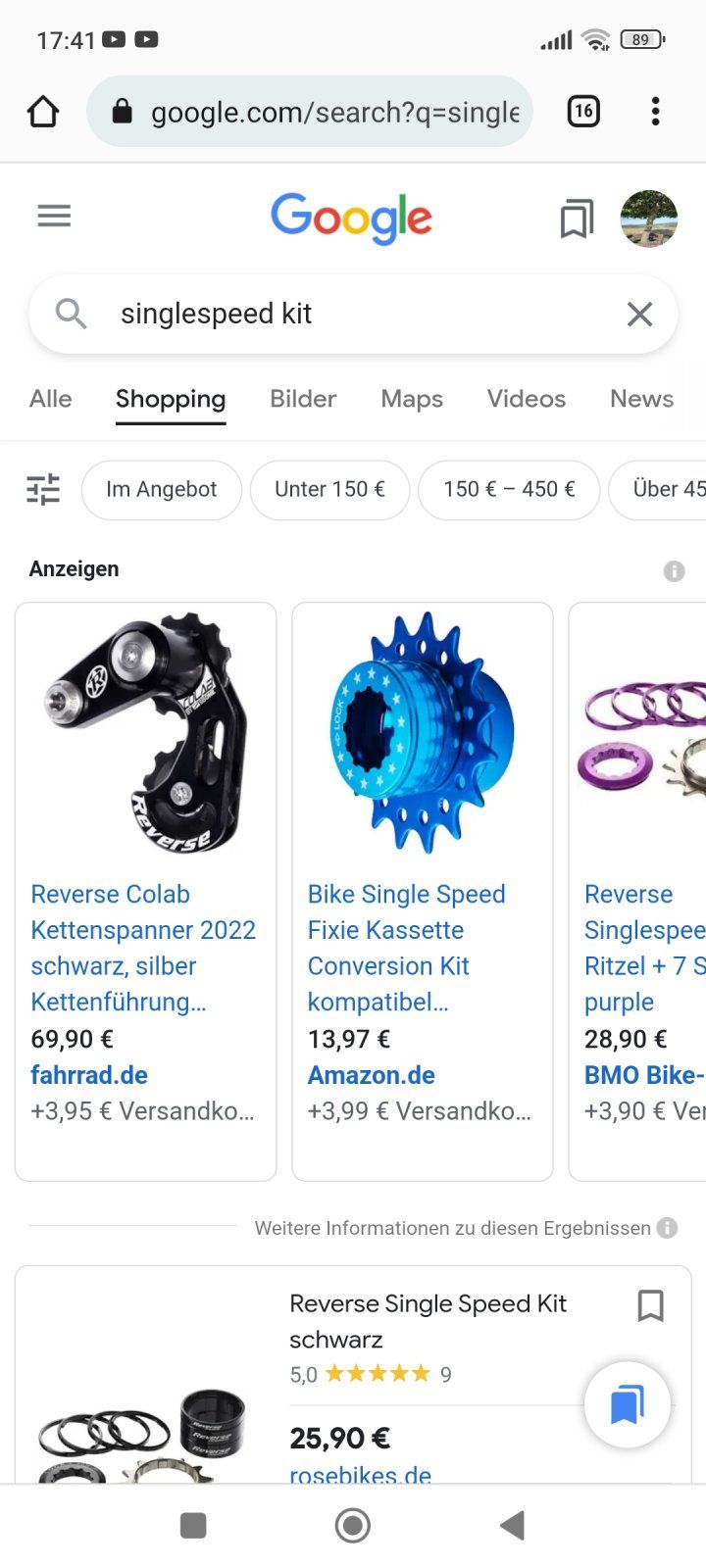The height and width of the screenshot is (1568, 706).
Task: Show info about the Anzeigen ads
Action: pos(674,570)
